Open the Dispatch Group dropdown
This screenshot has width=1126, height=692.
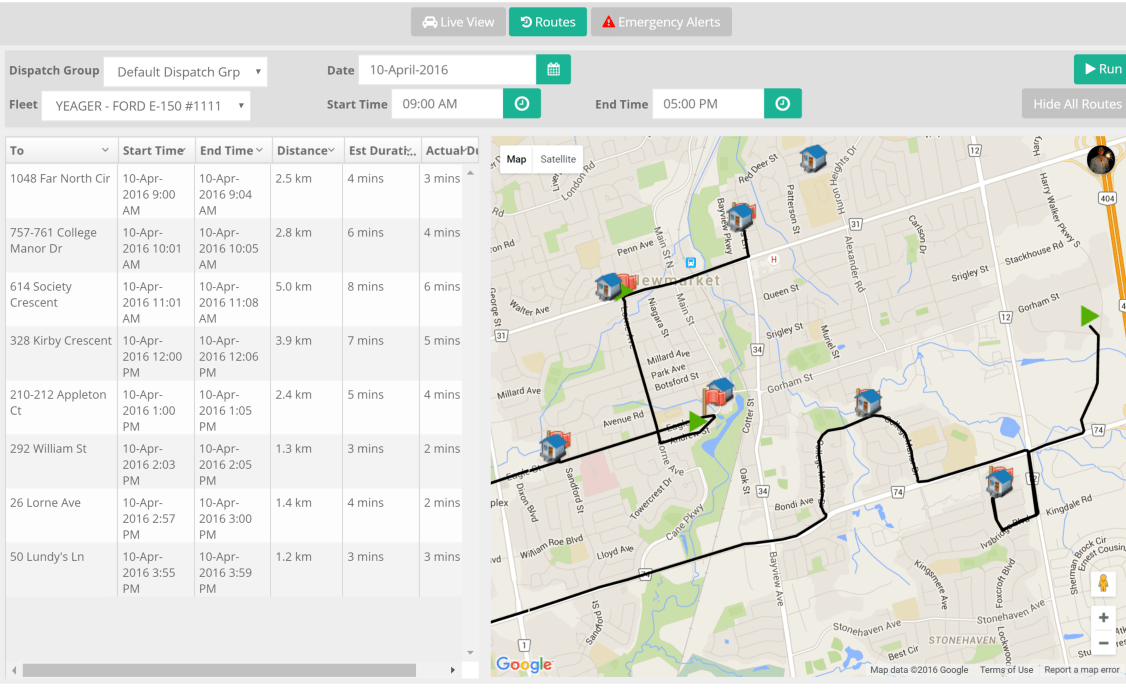(185, 71)
